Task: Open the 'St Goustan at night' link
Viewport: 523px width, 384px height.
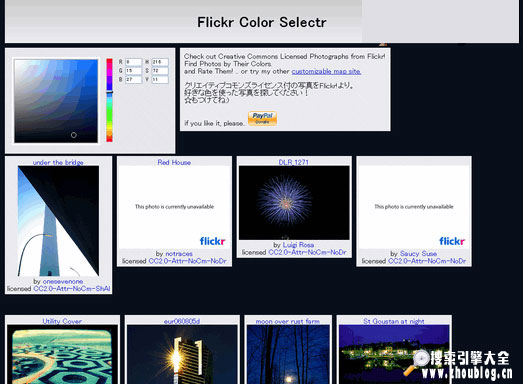Action: [x=394, y=321]
